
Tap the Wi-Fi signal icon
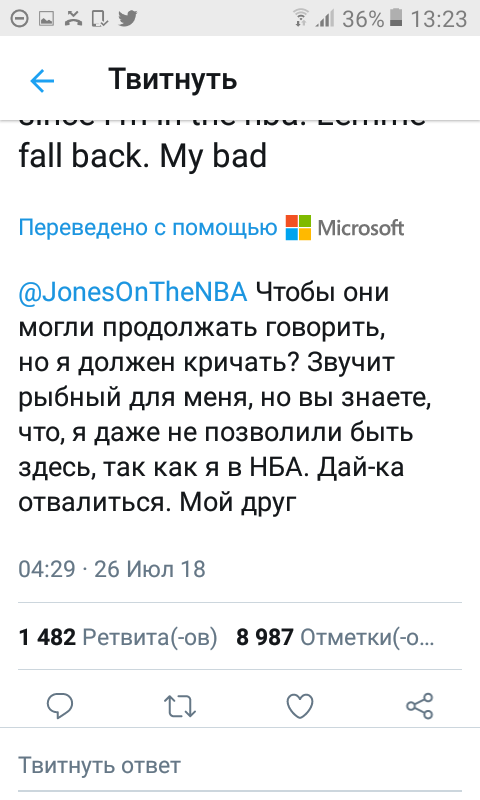301,18
